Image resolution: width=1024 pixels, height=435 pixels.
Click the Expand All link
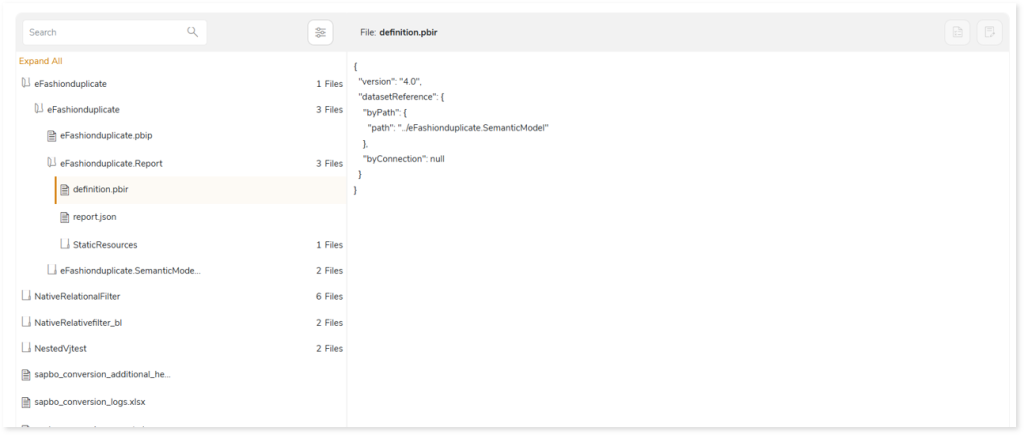41,61
